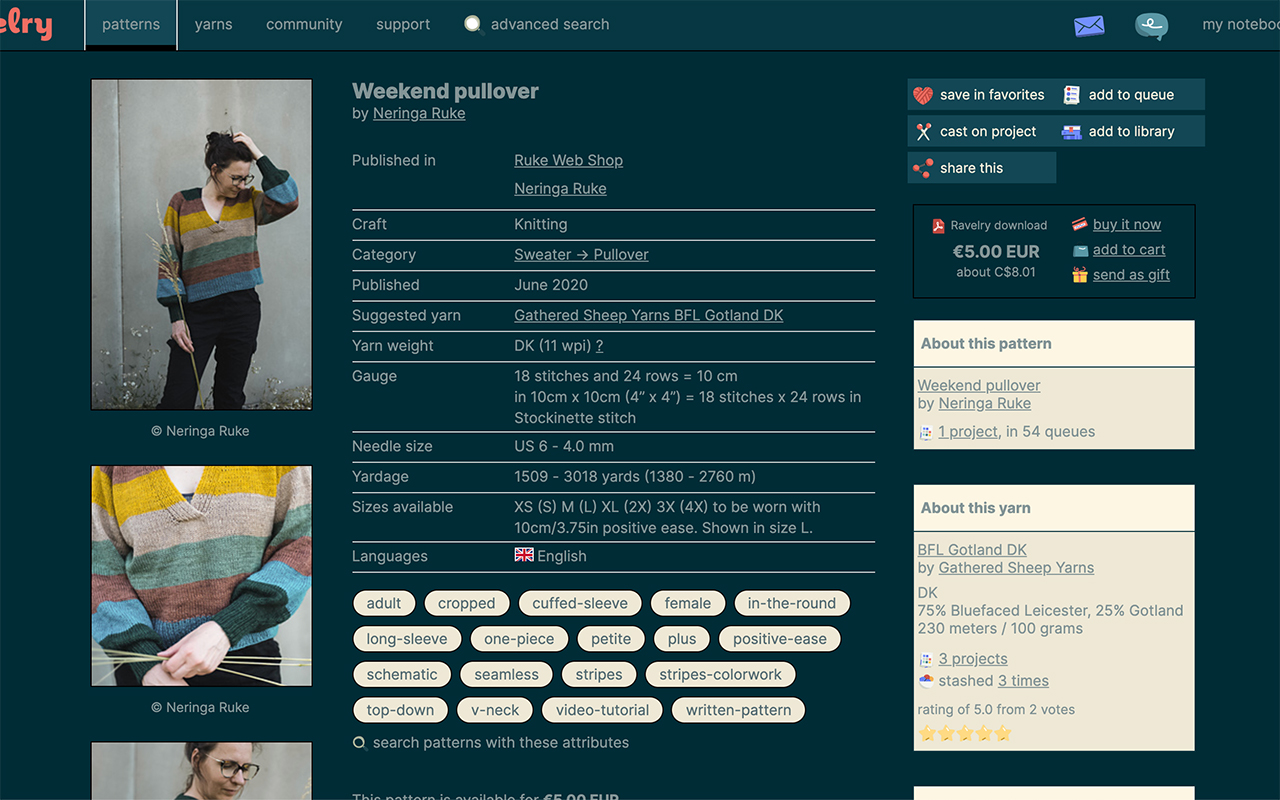
Task: Click add to cart link
Action: 1129,249
